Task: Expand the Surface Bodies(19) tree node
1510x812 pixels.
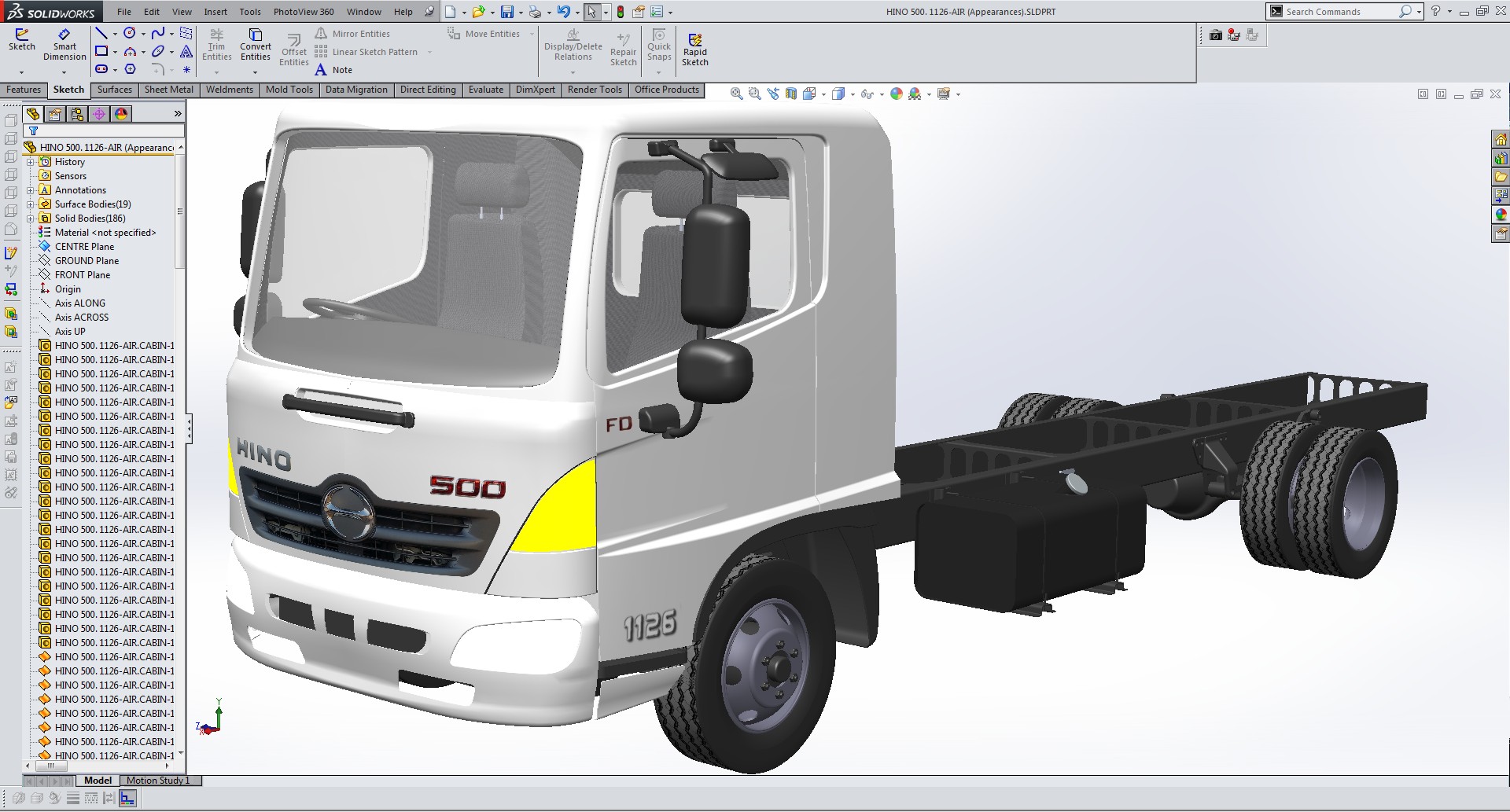Action: (x=30, y=204)
